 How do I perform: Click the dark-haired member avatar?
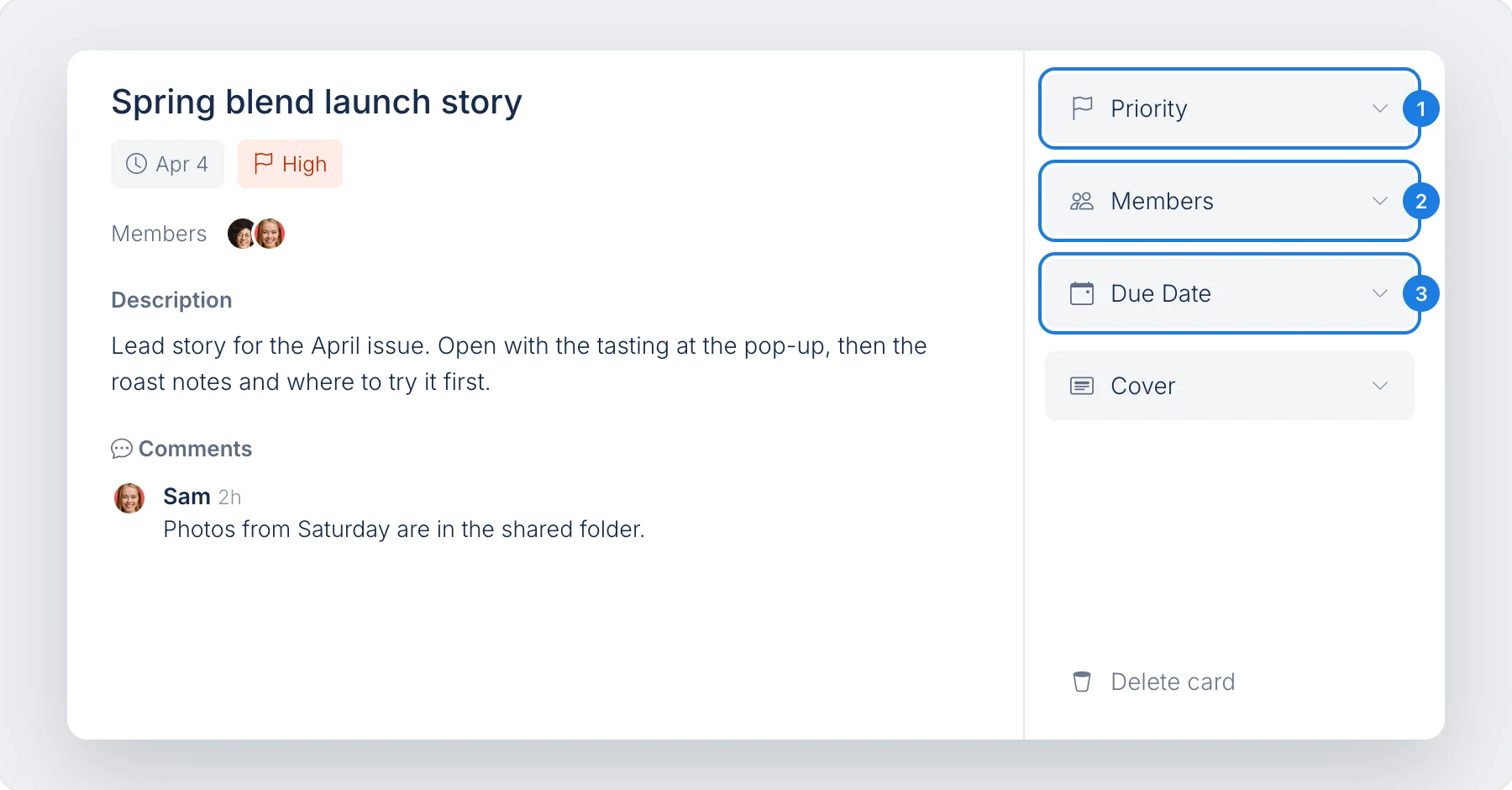(x=242, y=234)
